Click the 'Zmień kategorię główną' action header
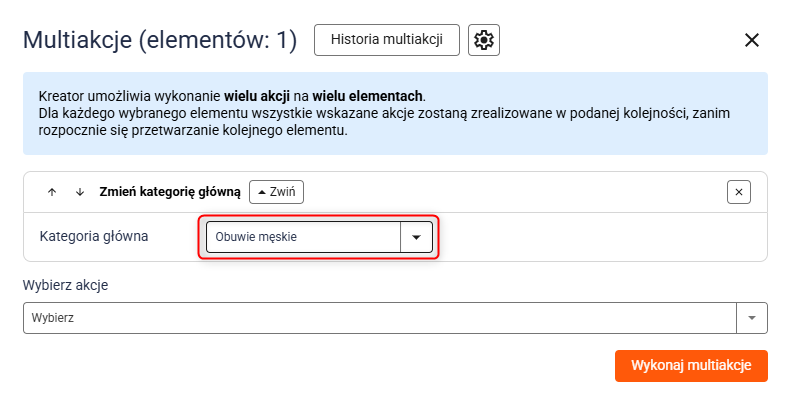Viewport: 790px width, 404px height. 170,192
